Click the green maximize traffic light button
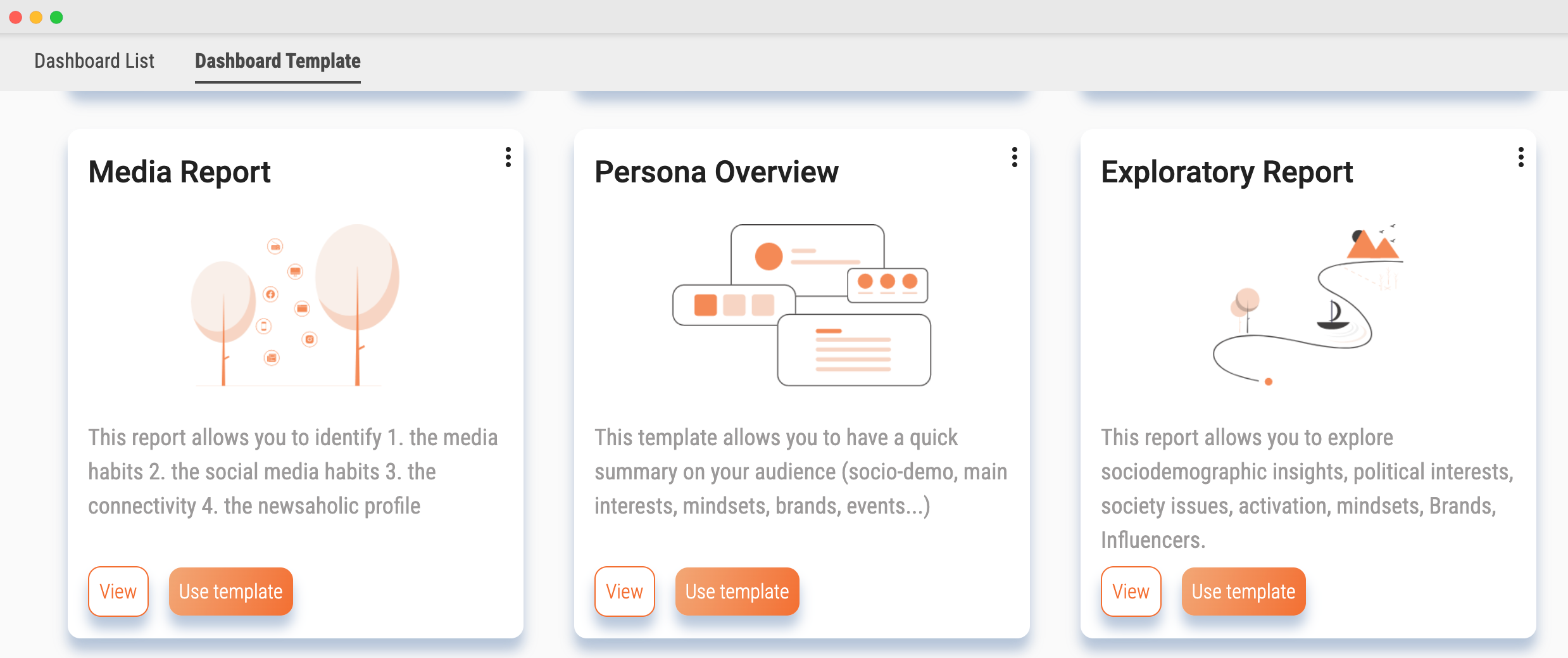 [x=57, y=18]
